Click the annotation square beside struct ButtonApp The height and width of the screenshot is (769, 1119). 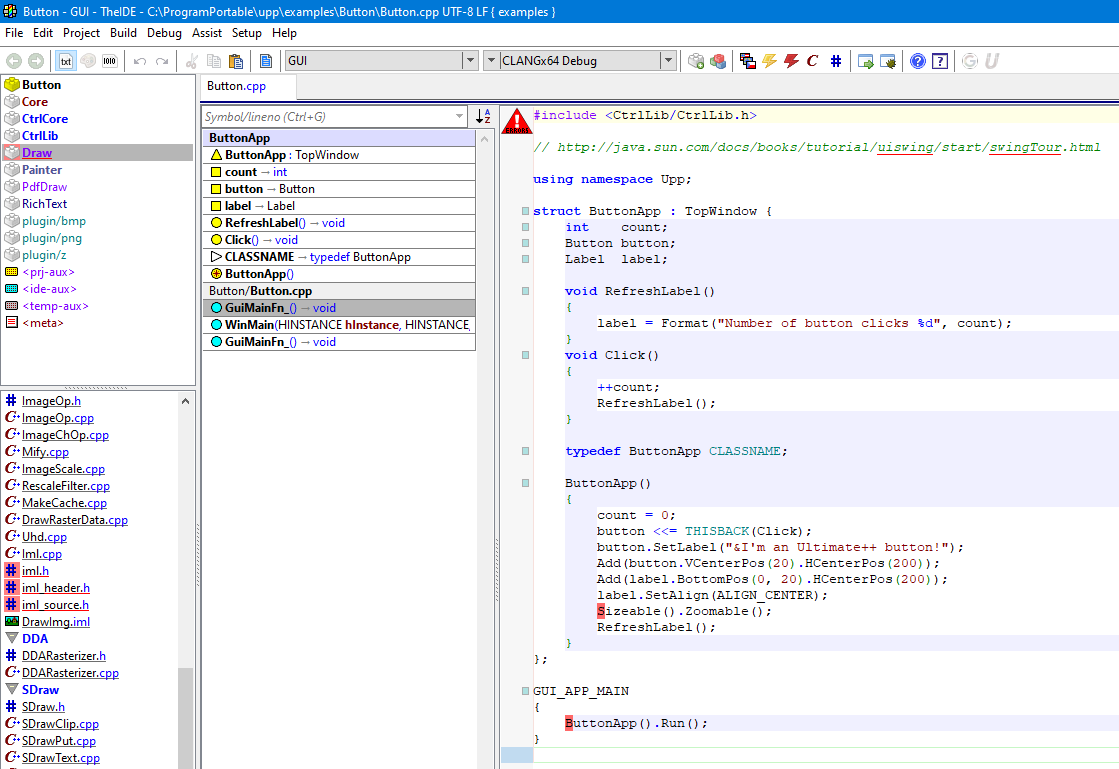(525, 211)
